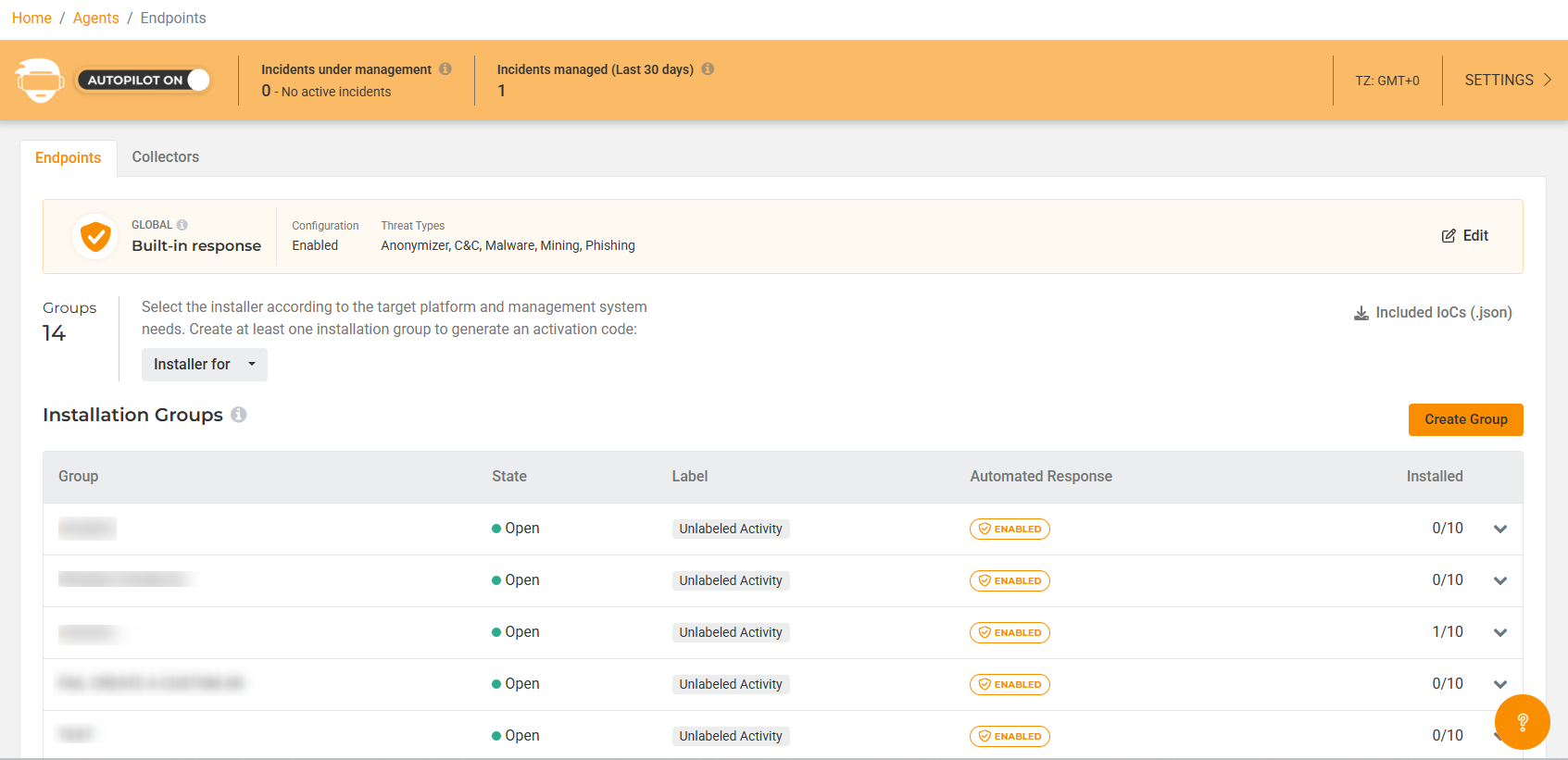This screenshot has height=760, width=1568.
Task: Open the orange help bubble icon
Action: pos(1522,722)
